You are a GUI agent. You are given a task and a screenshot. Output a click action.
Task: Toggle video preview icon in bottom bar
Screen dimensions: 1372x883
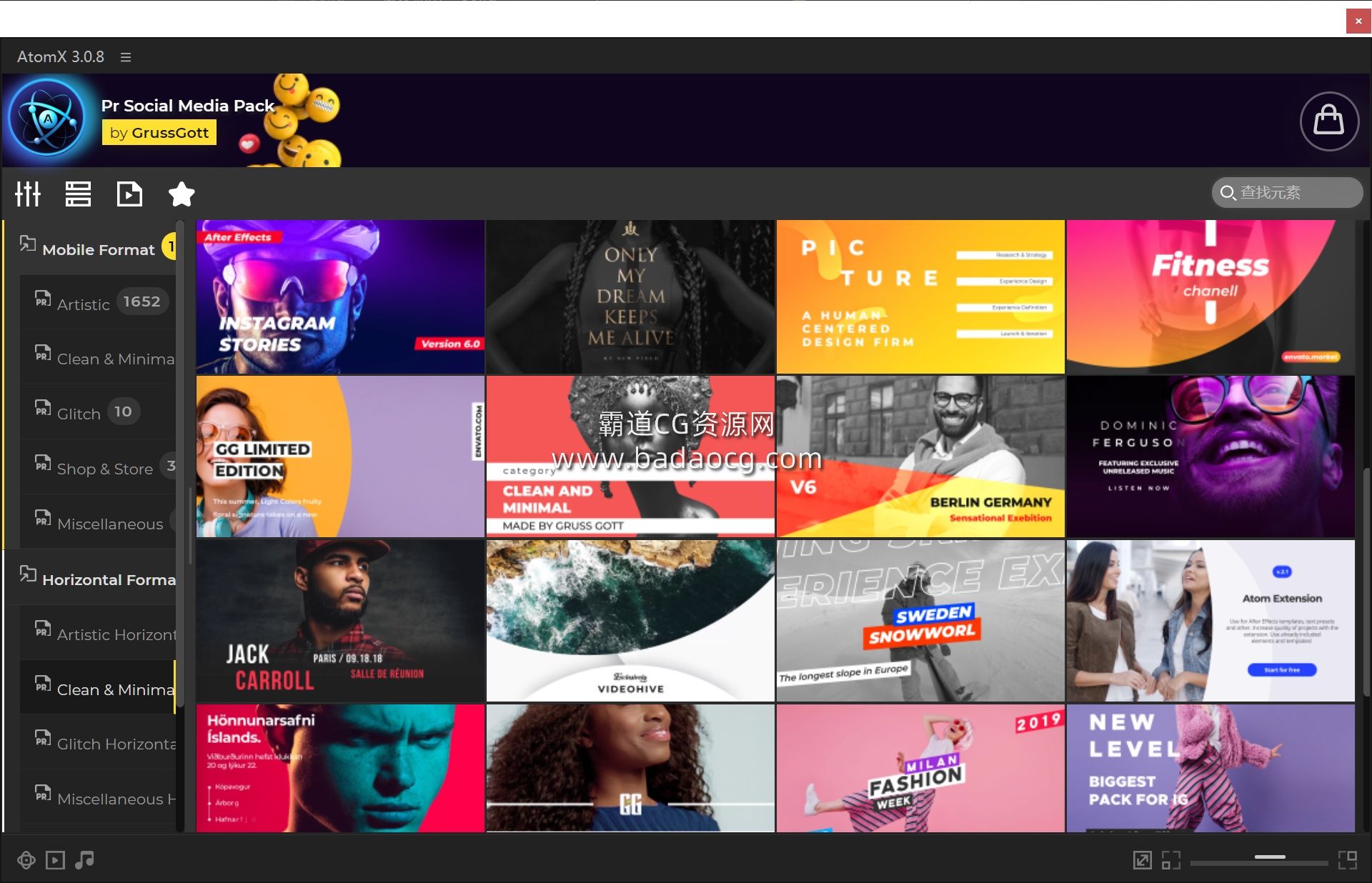(x=55, y=860)
